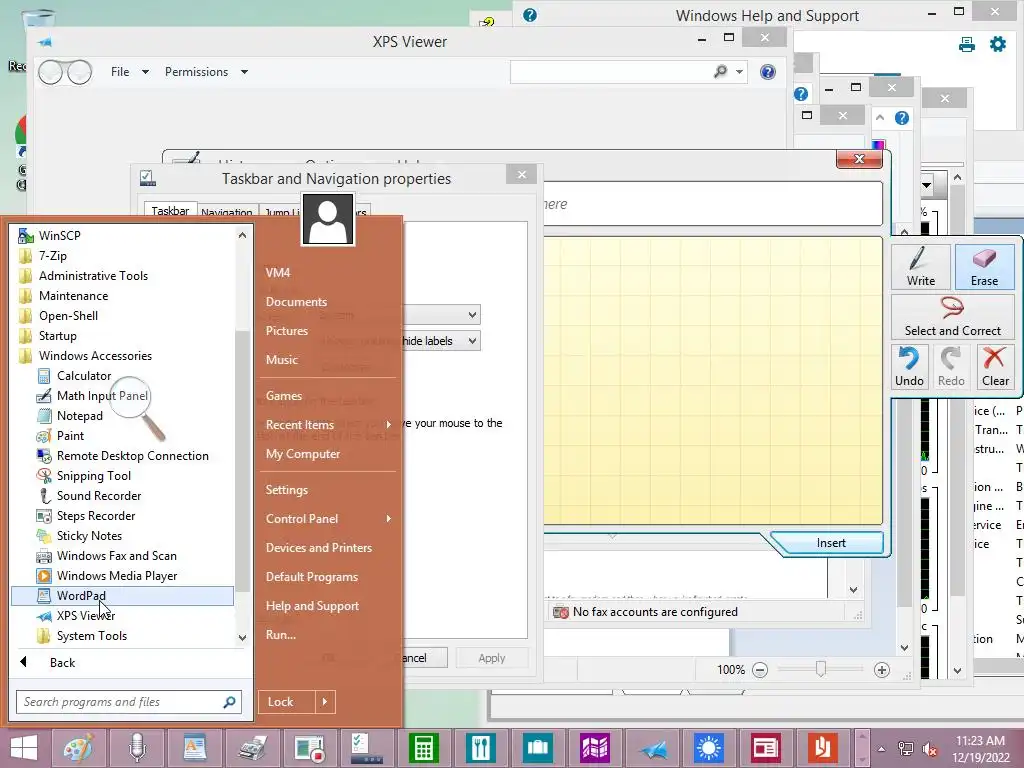Open settings gear in Help and Support

998,44
